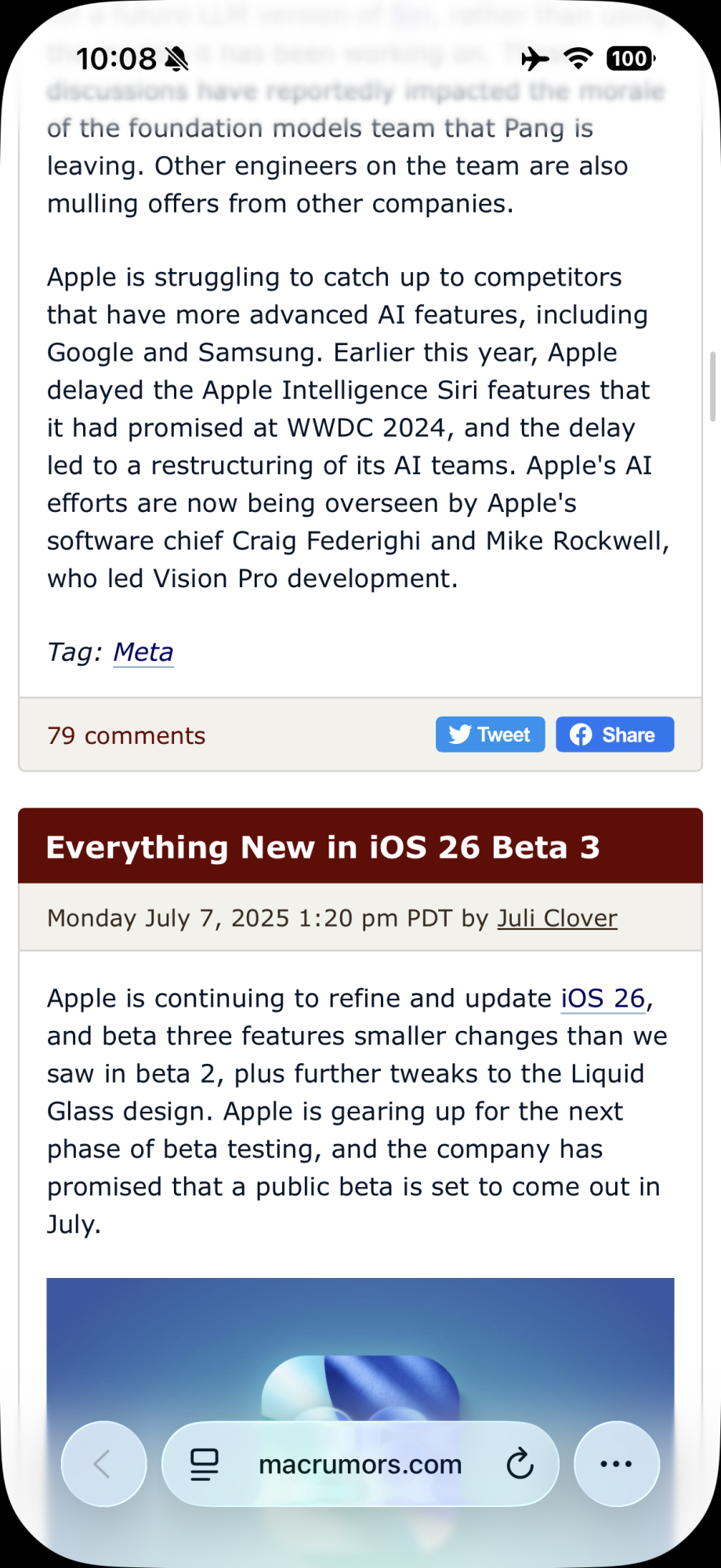Open the Everything New in iOS 26 Beta 3 headline
The width and height of the screenshot is (721, 1568).
pyautogui.click(x=323, y=848)
